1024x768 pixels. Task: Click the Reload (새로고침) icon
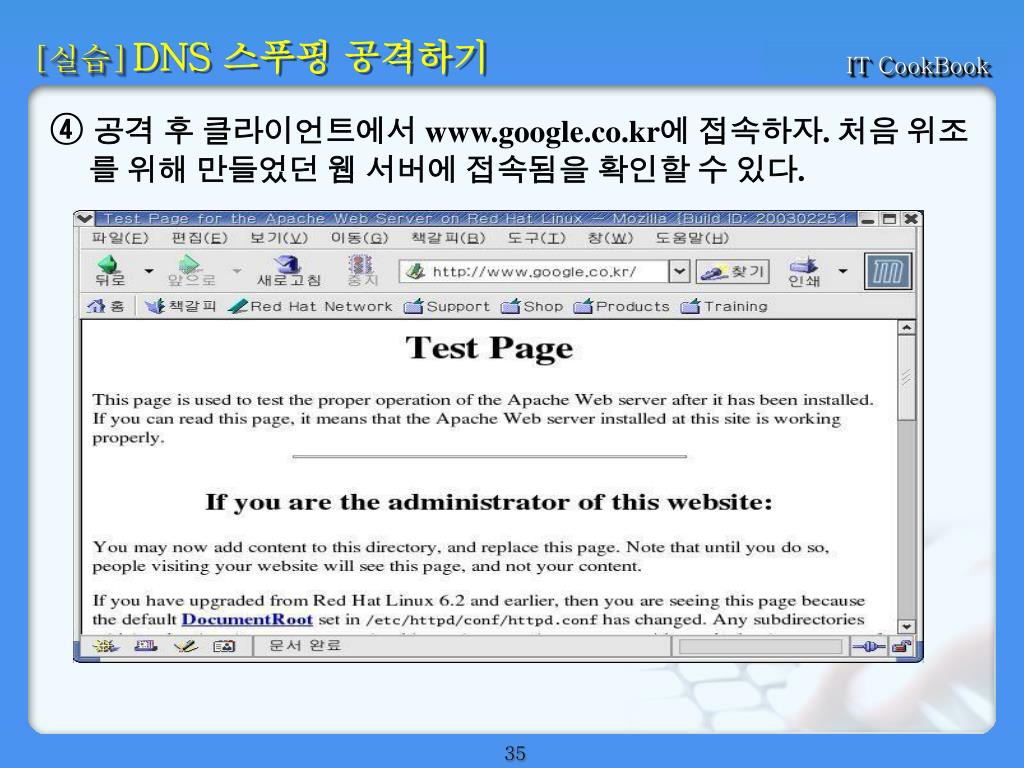tap(289, 270)
